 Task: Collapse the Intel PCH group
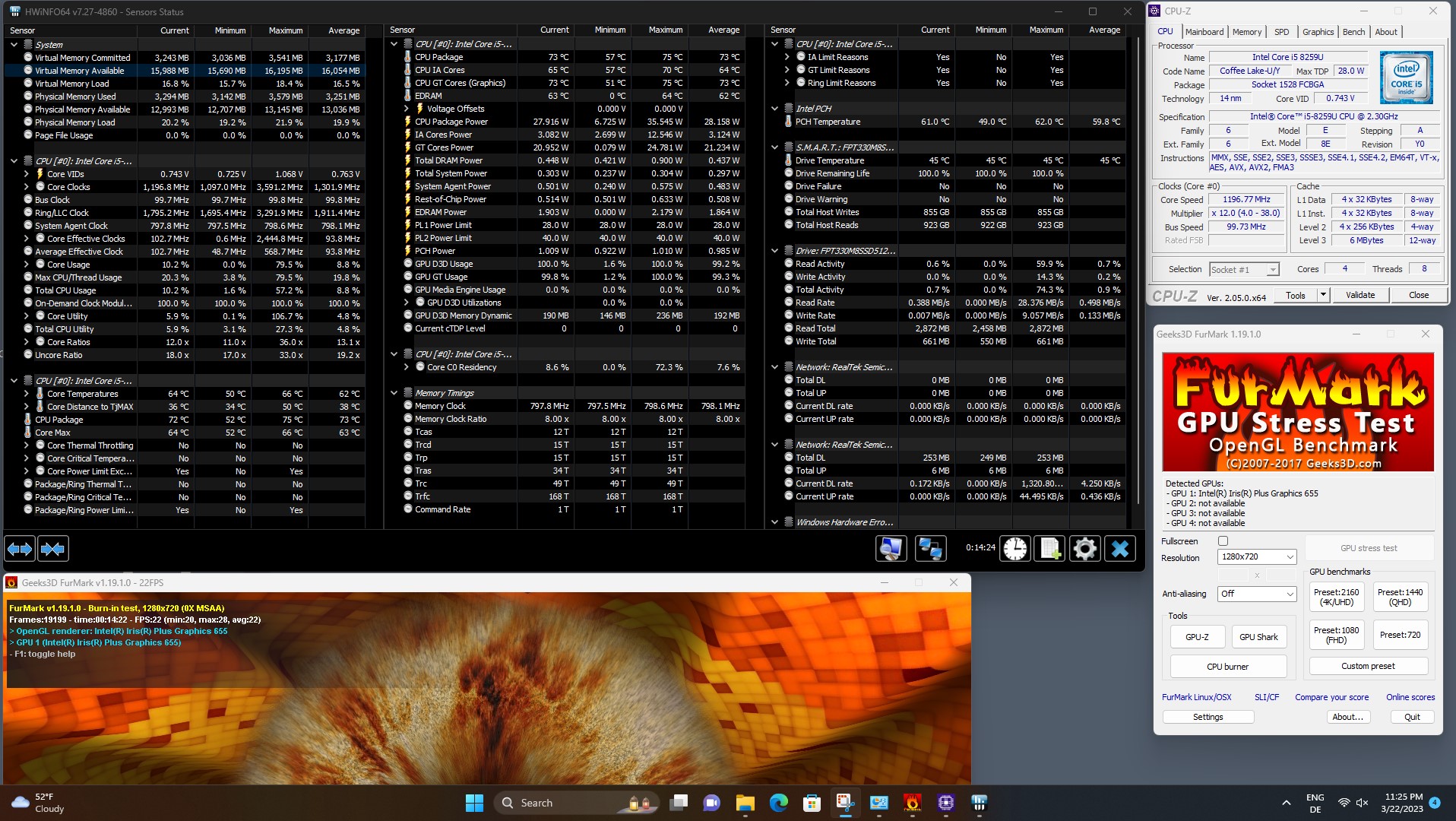[x=774, y=109]
